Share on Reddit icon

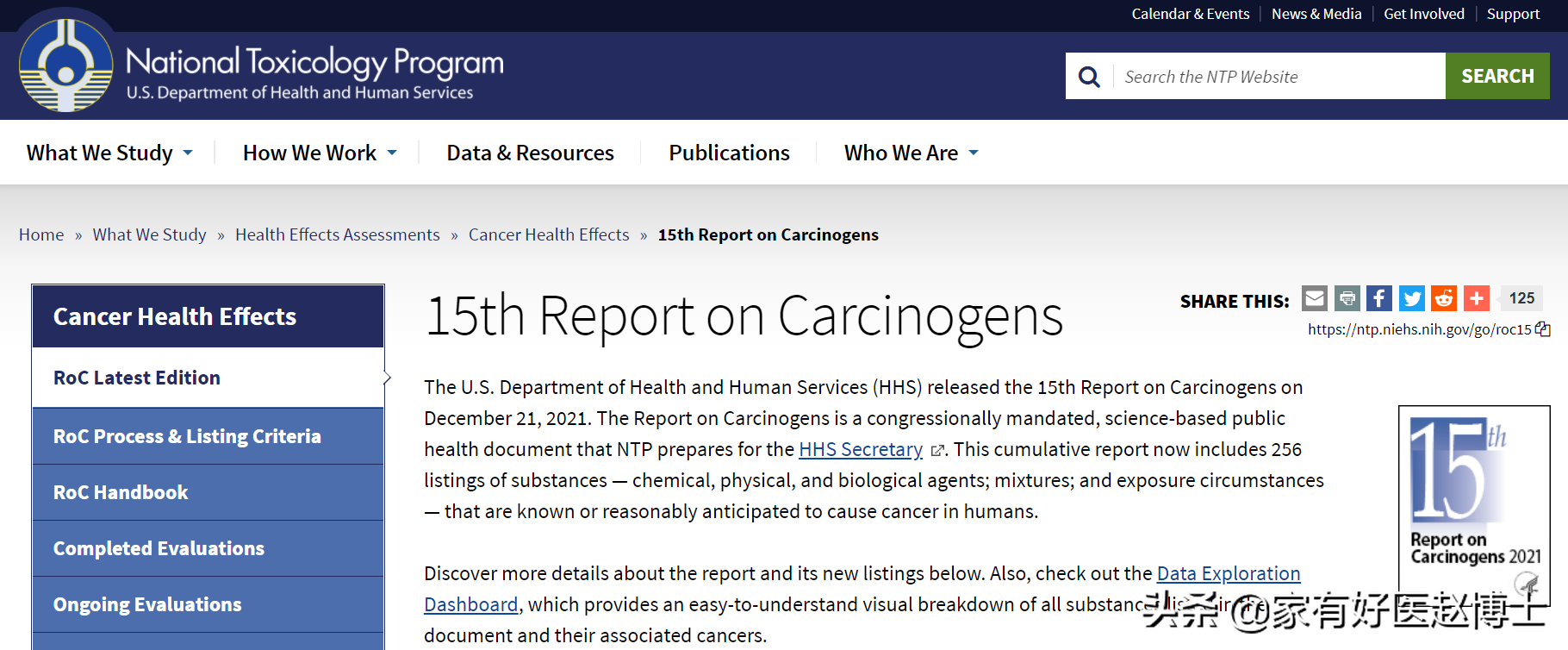click(x=1444, y=298)
